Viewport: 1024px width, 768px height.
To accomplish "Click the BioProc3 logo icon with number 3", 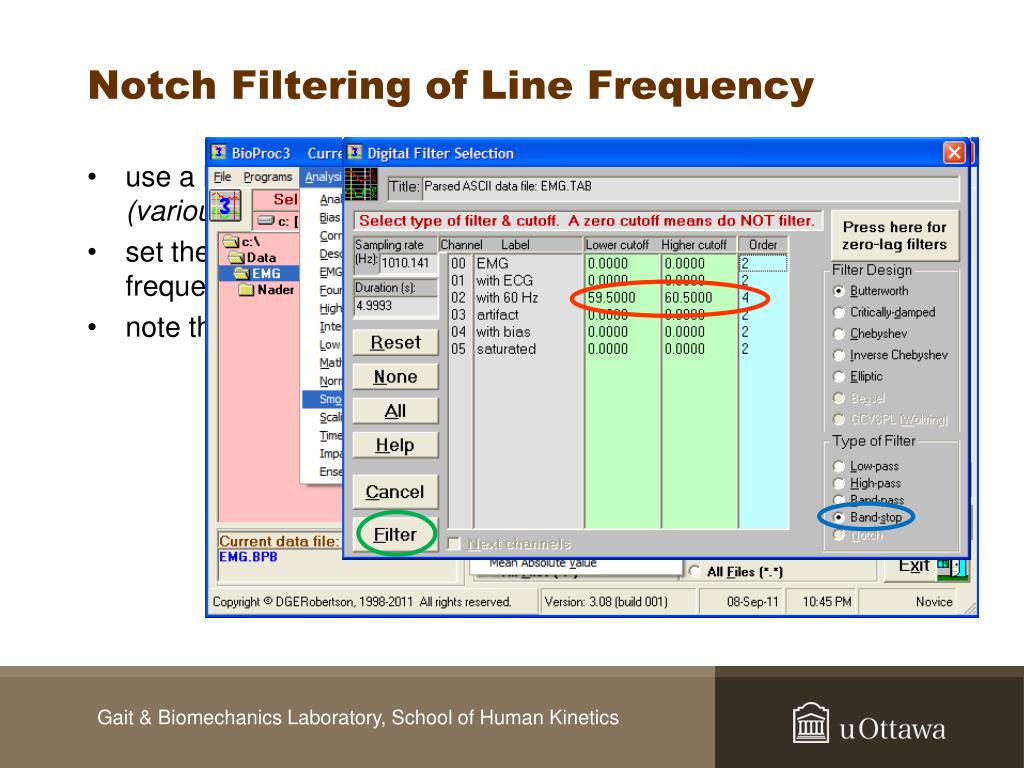I will (225, 205).
